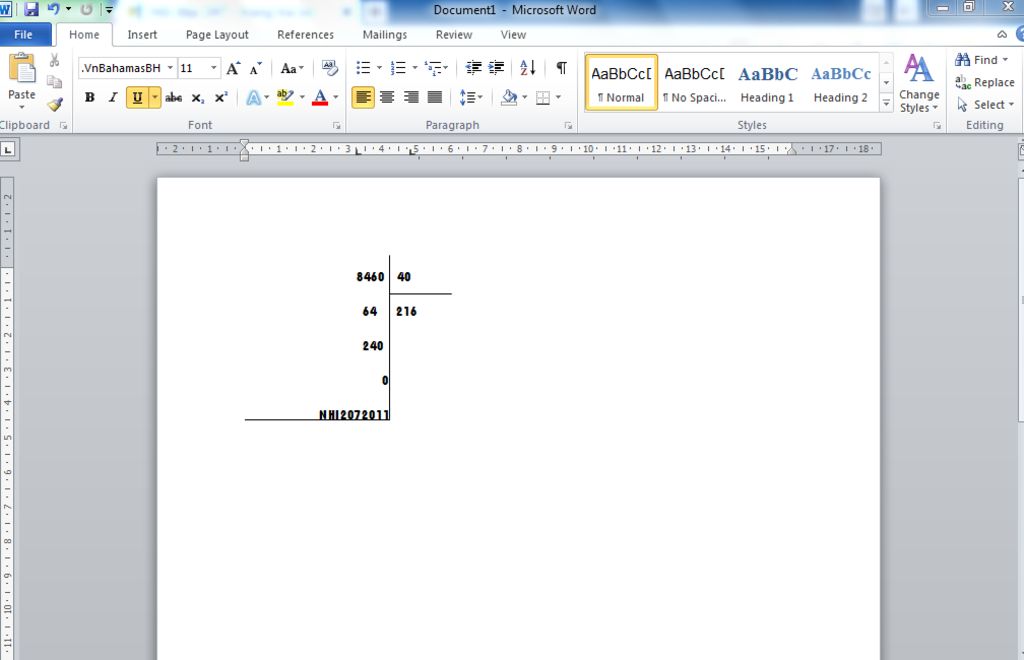
Task: Switch to the Review tab
Action: (x=454, y=35)
